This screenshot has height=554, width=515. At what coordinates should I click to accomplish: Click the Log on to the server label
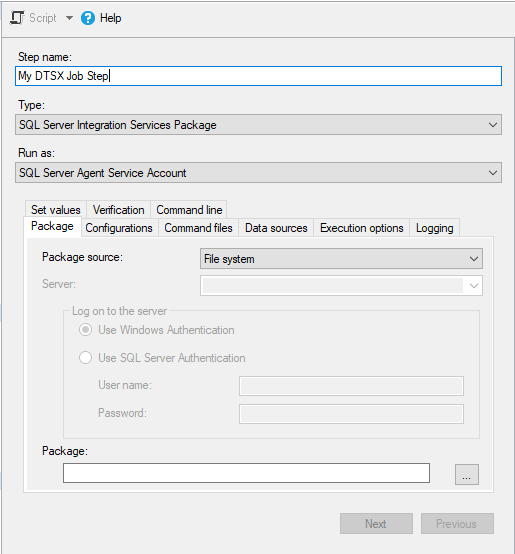[119, 311]
